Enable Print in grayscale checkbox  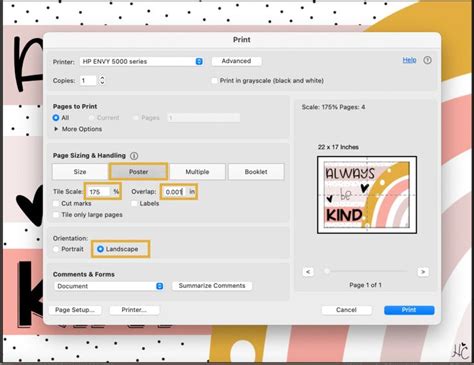point(215,81)
